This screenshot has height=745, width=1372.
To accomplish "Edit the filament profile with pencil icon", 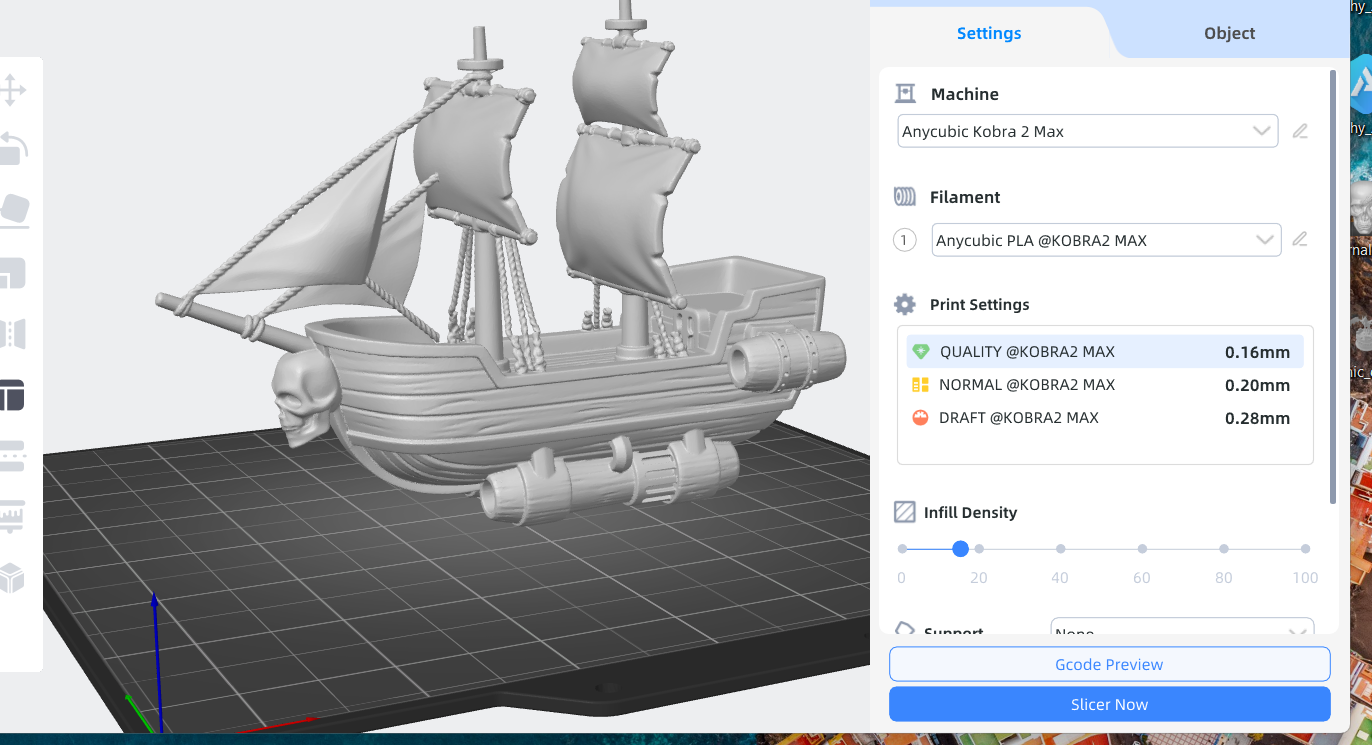I will (1300, 239).
